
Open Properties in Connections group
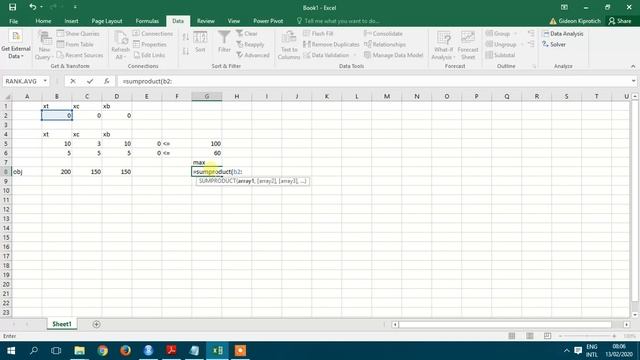(150, 44)
